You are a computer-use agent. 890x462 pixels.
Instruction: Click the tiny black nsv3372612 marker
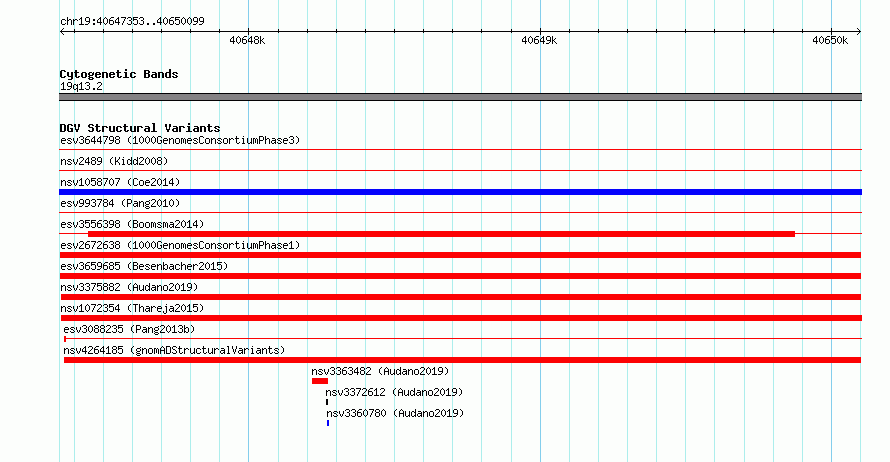(x=327, y=402)
